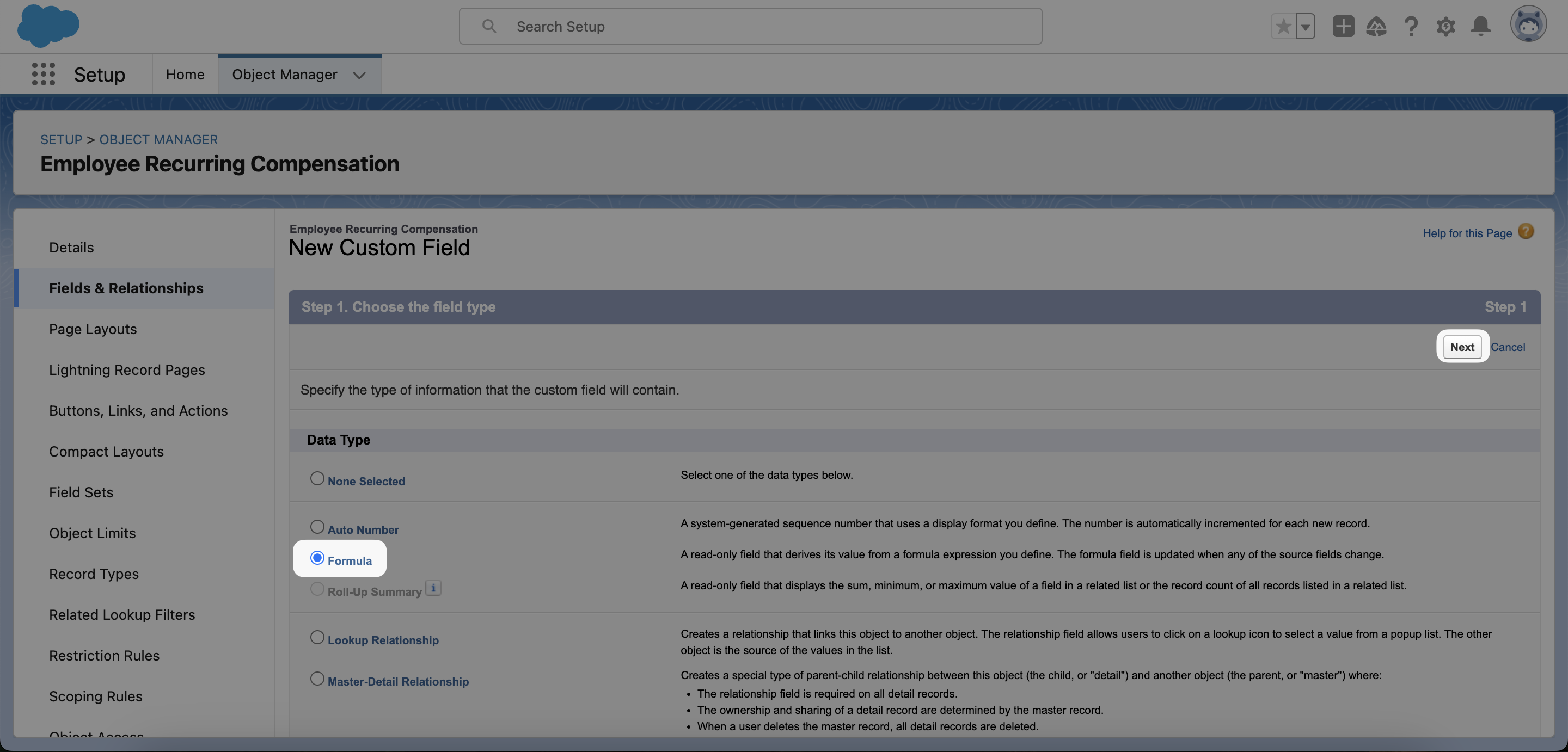
Task: Open the Trailhead guidance icon
Action: [1376, 26]
